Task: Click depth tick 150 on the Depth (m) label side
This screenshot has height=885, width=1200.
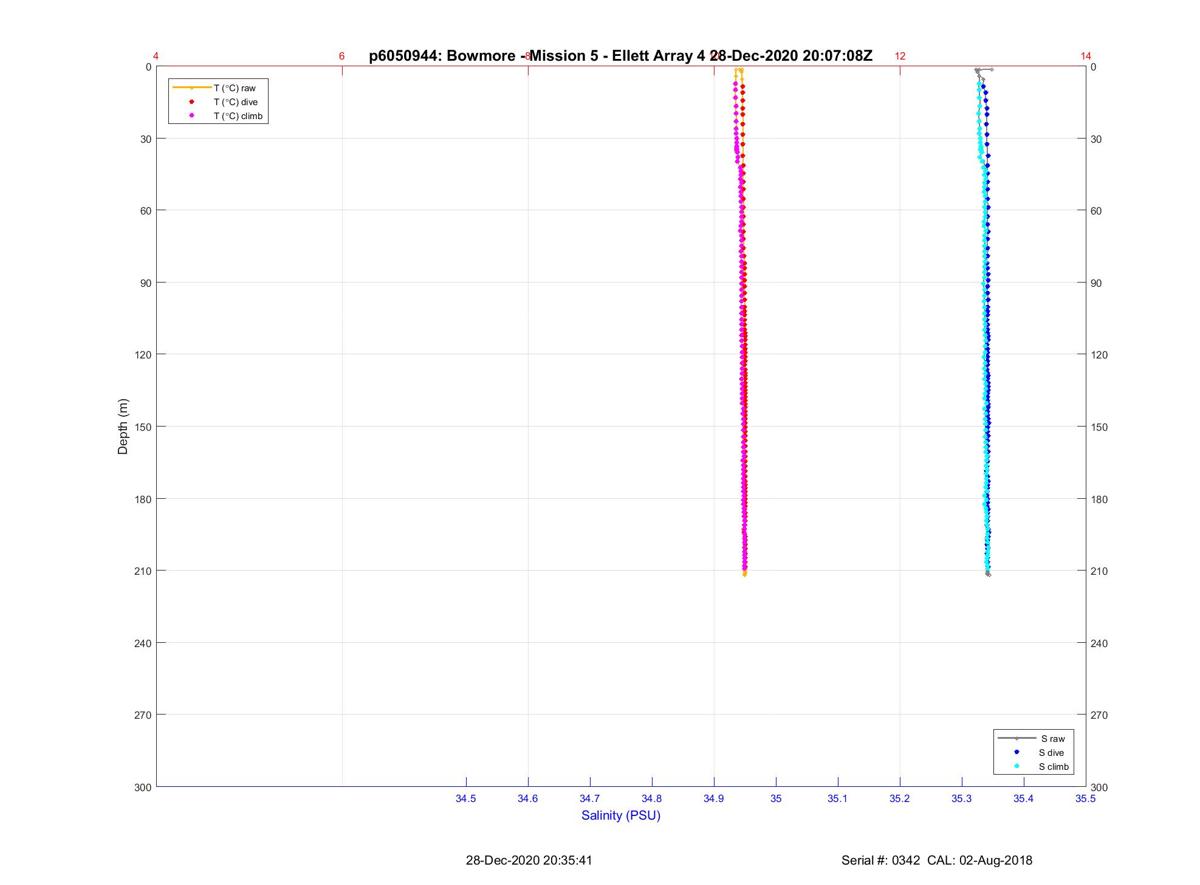Action: tap(143, 427)
